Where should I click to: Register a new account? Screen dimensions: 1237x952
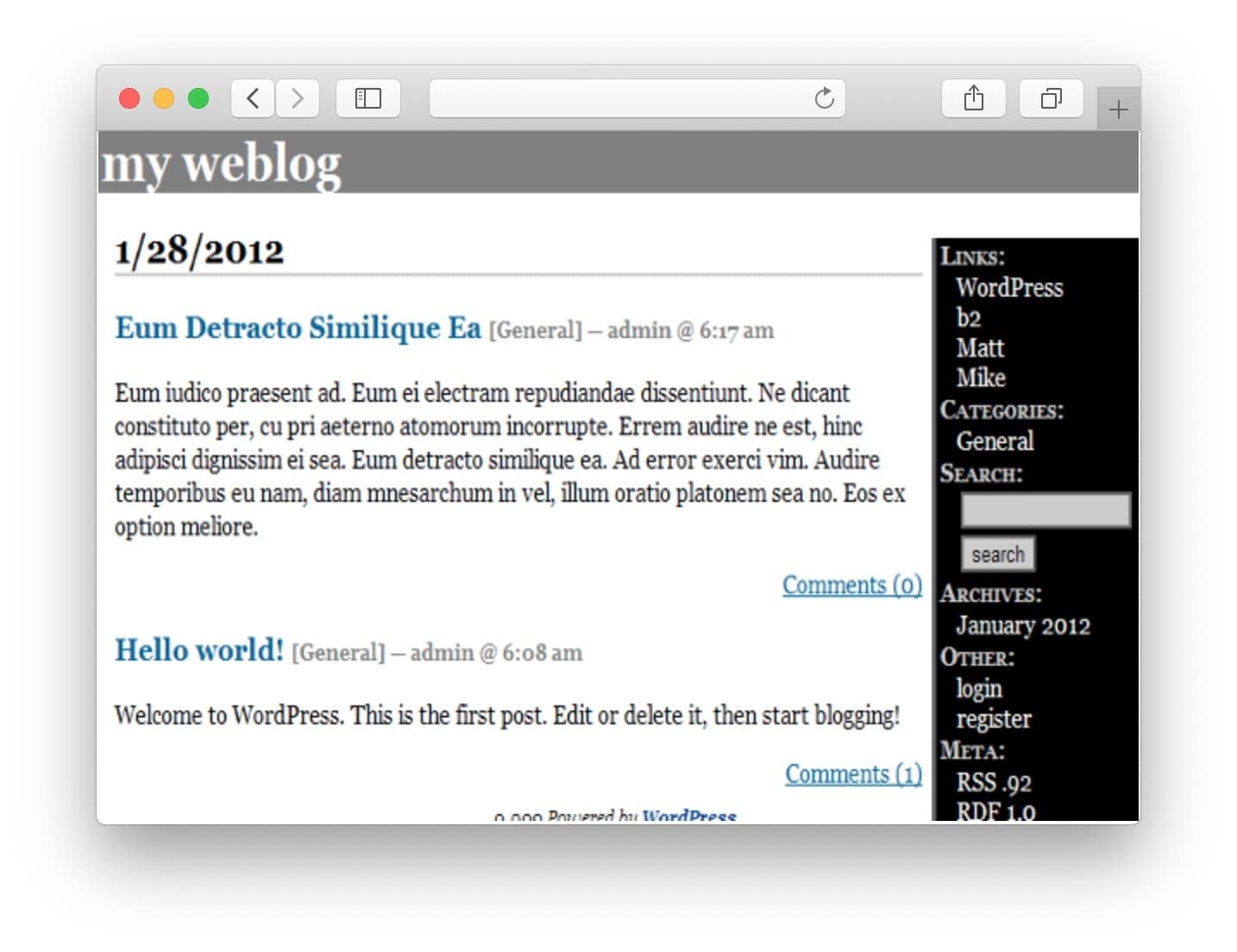[994, 719]
